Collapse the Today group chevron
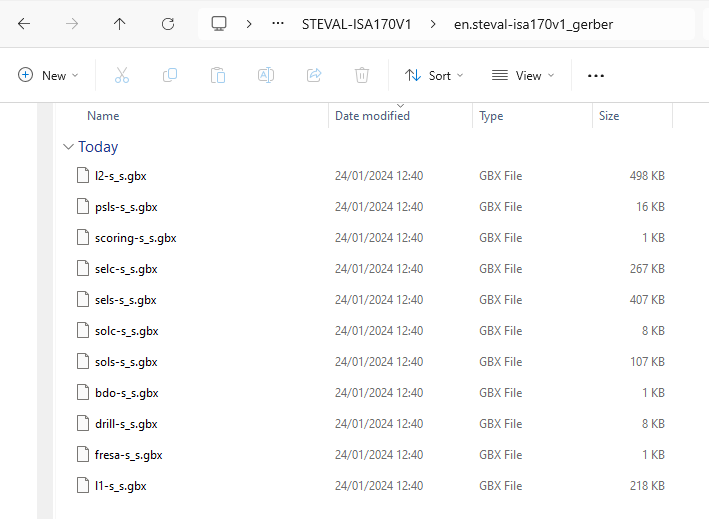The width and height of the screenshot is (709, 519). pyautogui.click(x=68, y=146)
